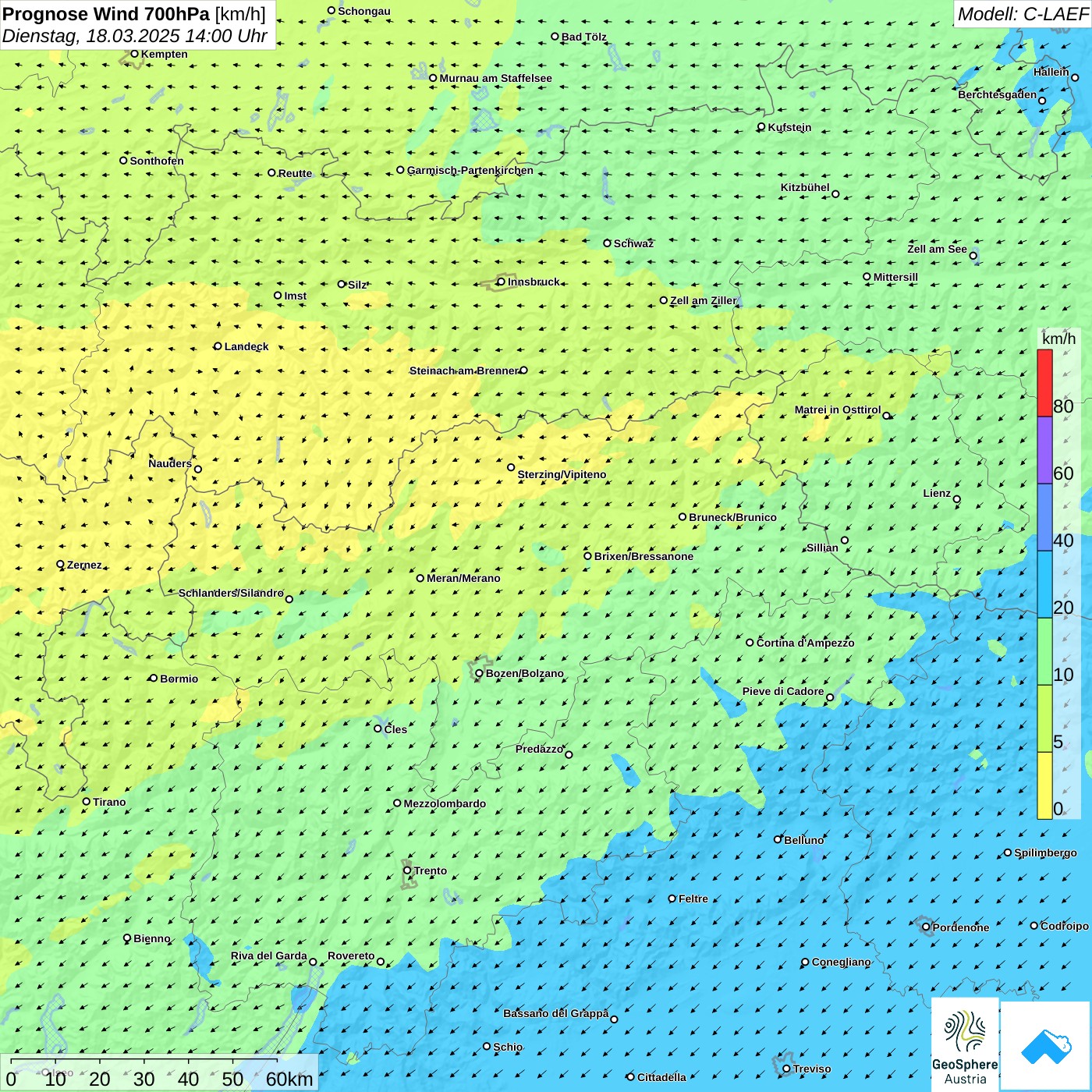The image size is (1092, 1092).
Task: Select the Bruneck/Brunico label
Action: pos(732,517)
